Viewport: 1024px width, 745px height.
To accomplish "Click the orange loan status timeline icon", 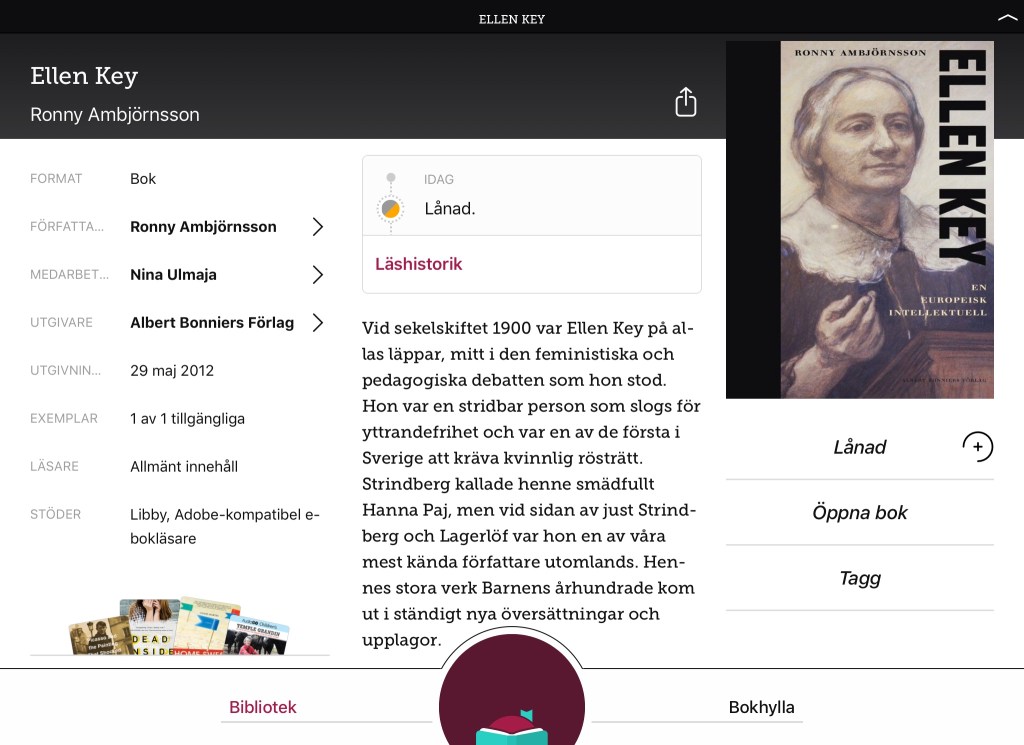I will [391, 209].
